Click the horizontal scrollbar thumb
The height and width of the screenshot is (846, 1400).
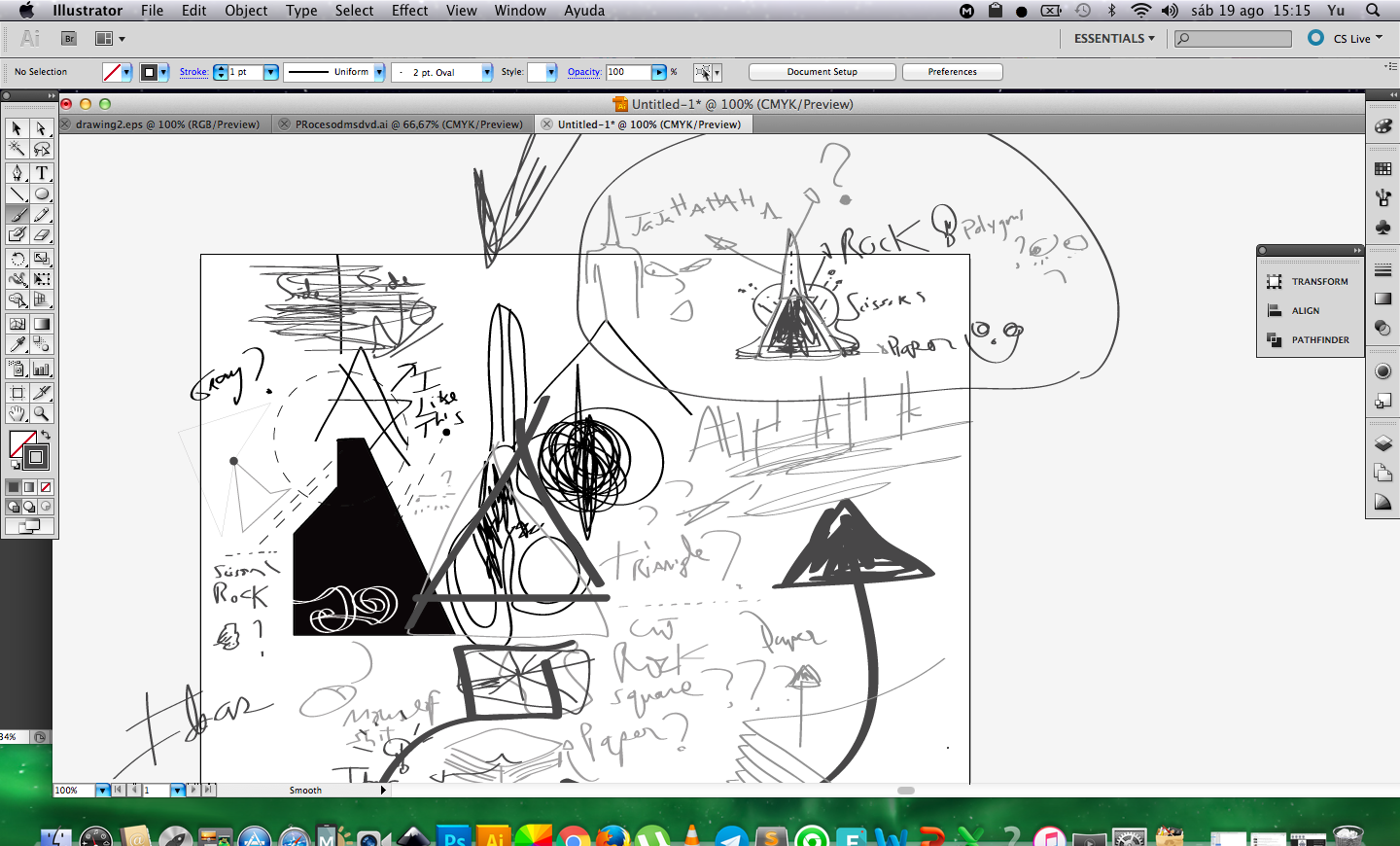pos(906,791)
